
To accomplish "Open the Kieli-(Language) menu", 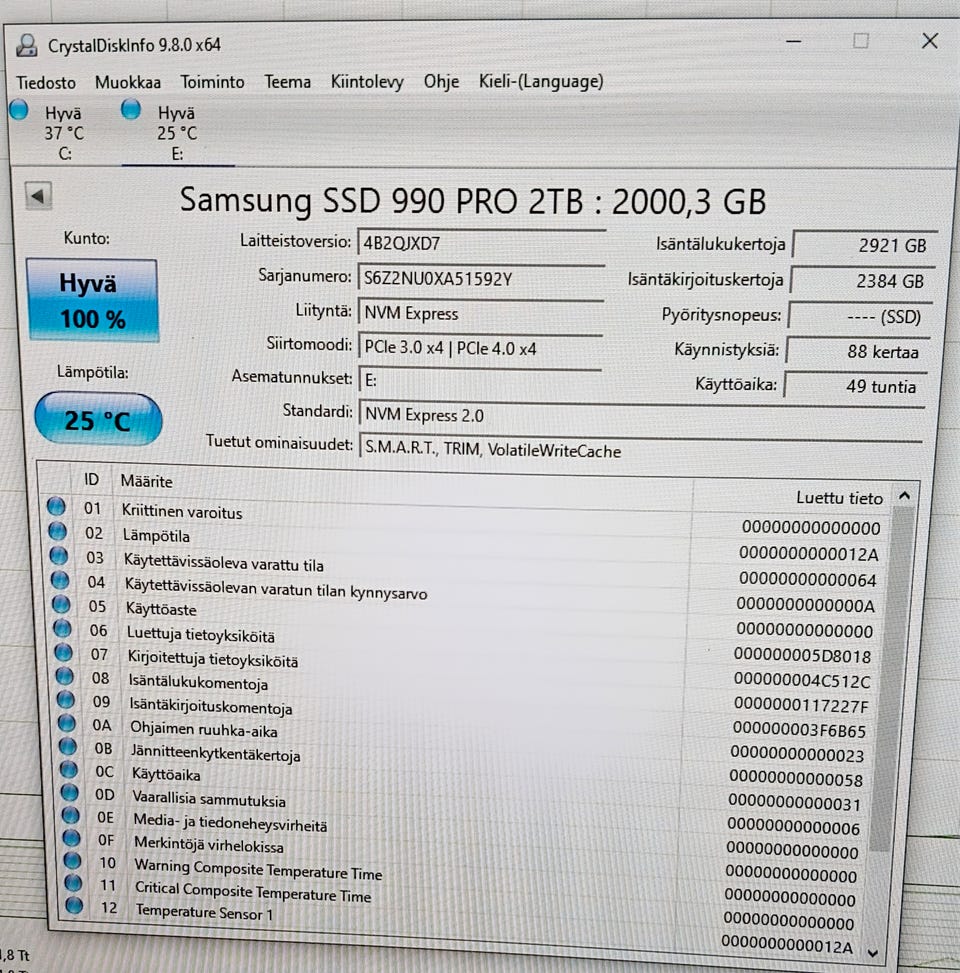I will click(x=541, y=81).
